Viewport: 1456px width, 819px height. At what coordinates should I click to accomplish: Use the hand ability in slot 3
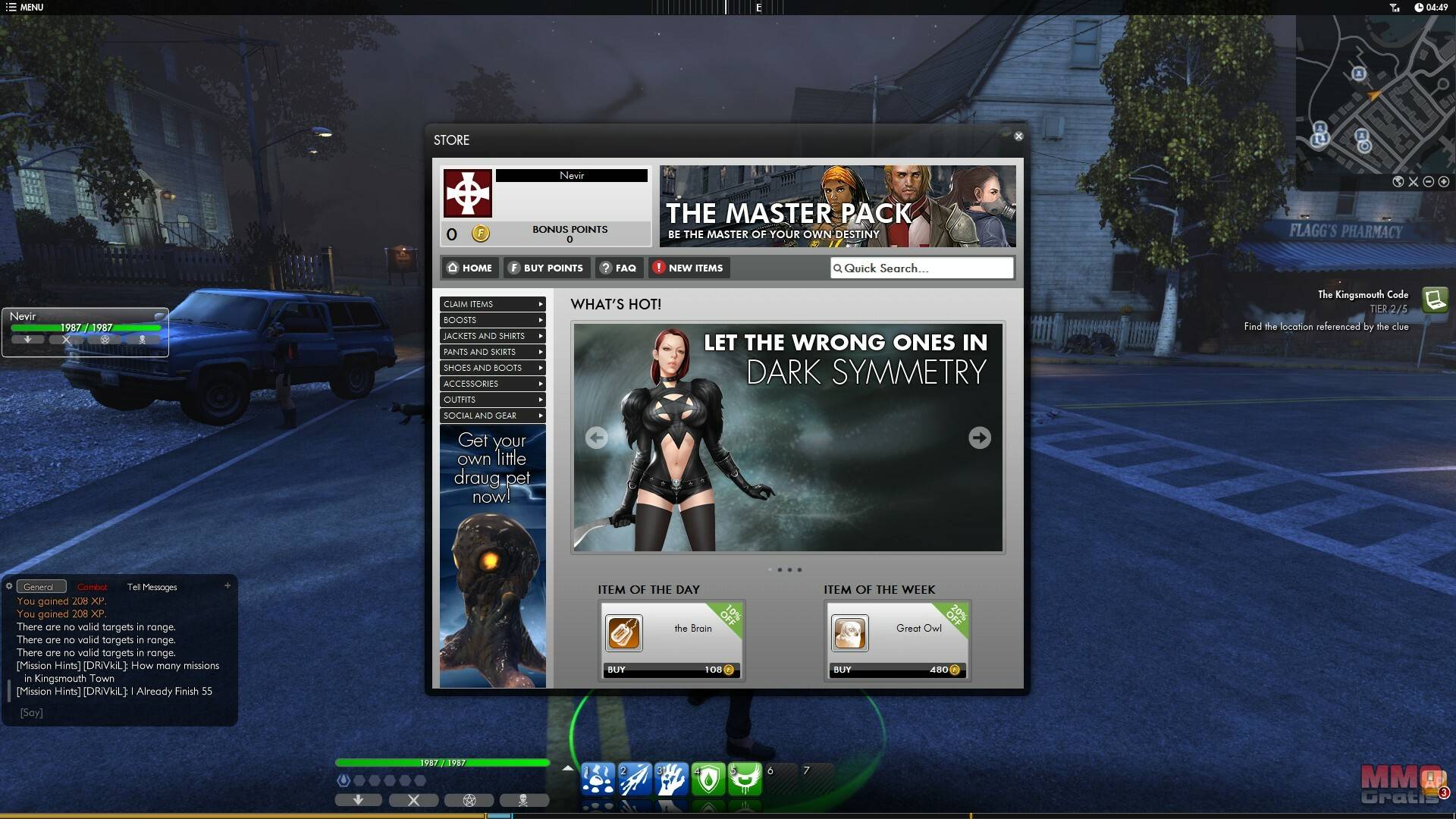pos(671,780)
